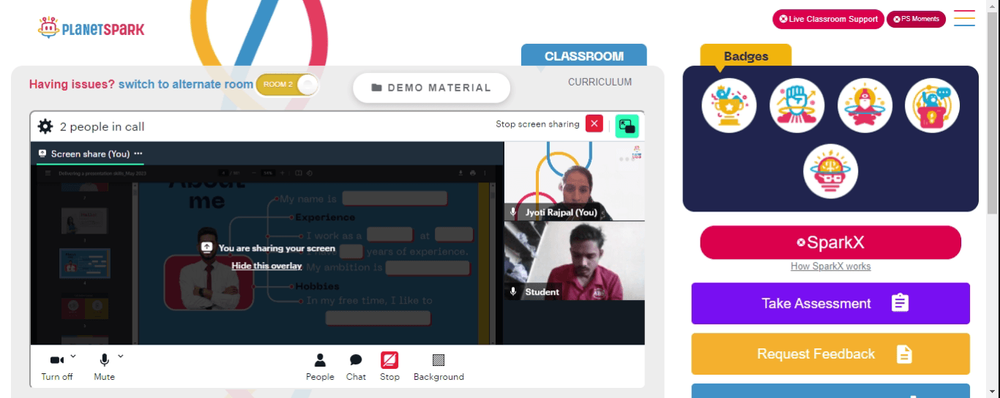Open call settings gear icon
Screen dimensions: 1000x398
[x=45, y=126]
